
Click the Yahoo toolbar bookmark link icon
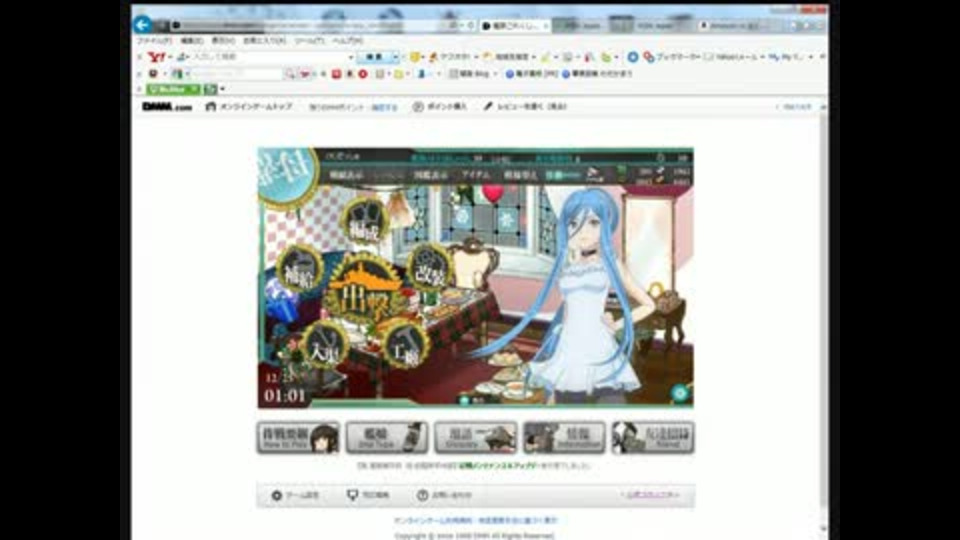[x=648, y=57]
